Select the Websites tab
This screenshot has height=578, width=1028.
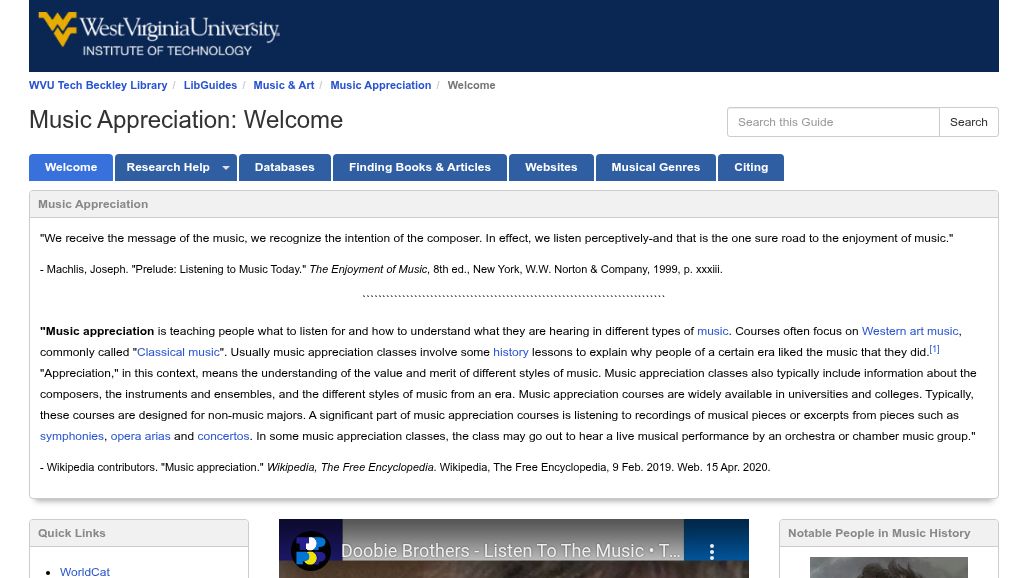coord(551,168)
